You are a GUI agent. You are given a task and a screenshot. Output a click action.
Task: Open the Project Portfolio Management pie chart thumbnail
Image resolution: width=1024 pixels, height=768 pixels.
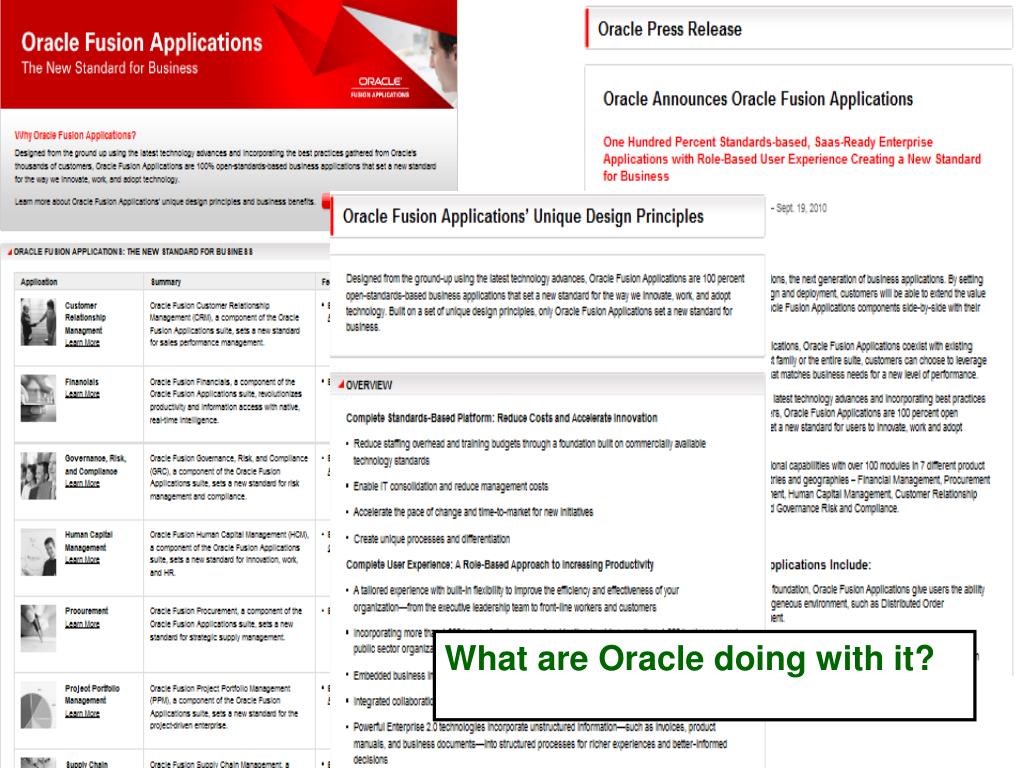[x=38, y=705]
